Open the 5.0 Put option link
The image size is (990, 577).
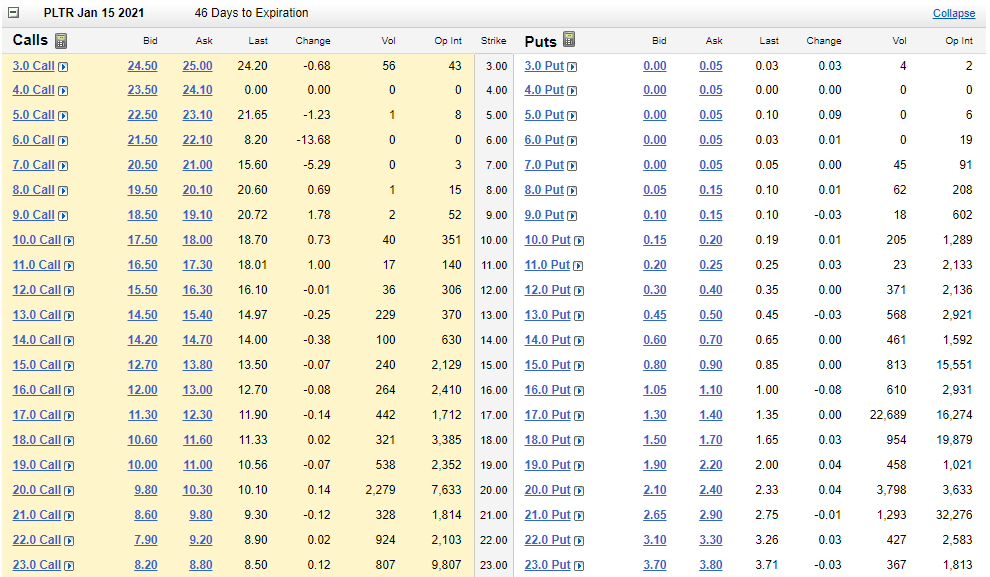pyautogui.click(x=544, y=115)
